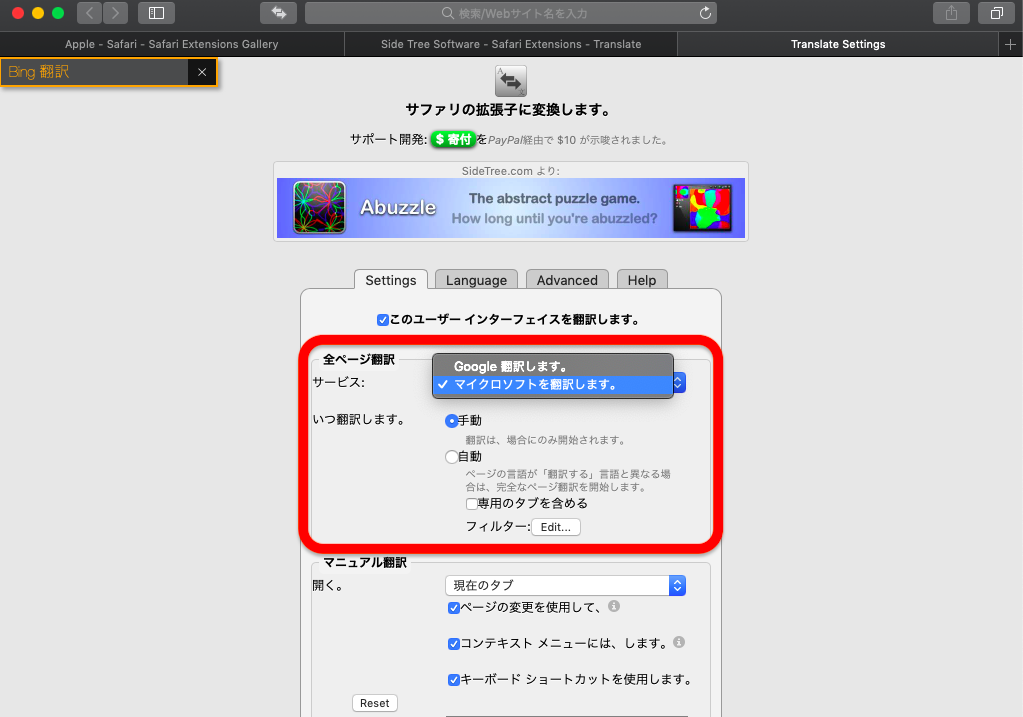This screenshot has width=1023, height=717.
Task: Reload the page with refresh icon
Action: click(x=705, y=13)
